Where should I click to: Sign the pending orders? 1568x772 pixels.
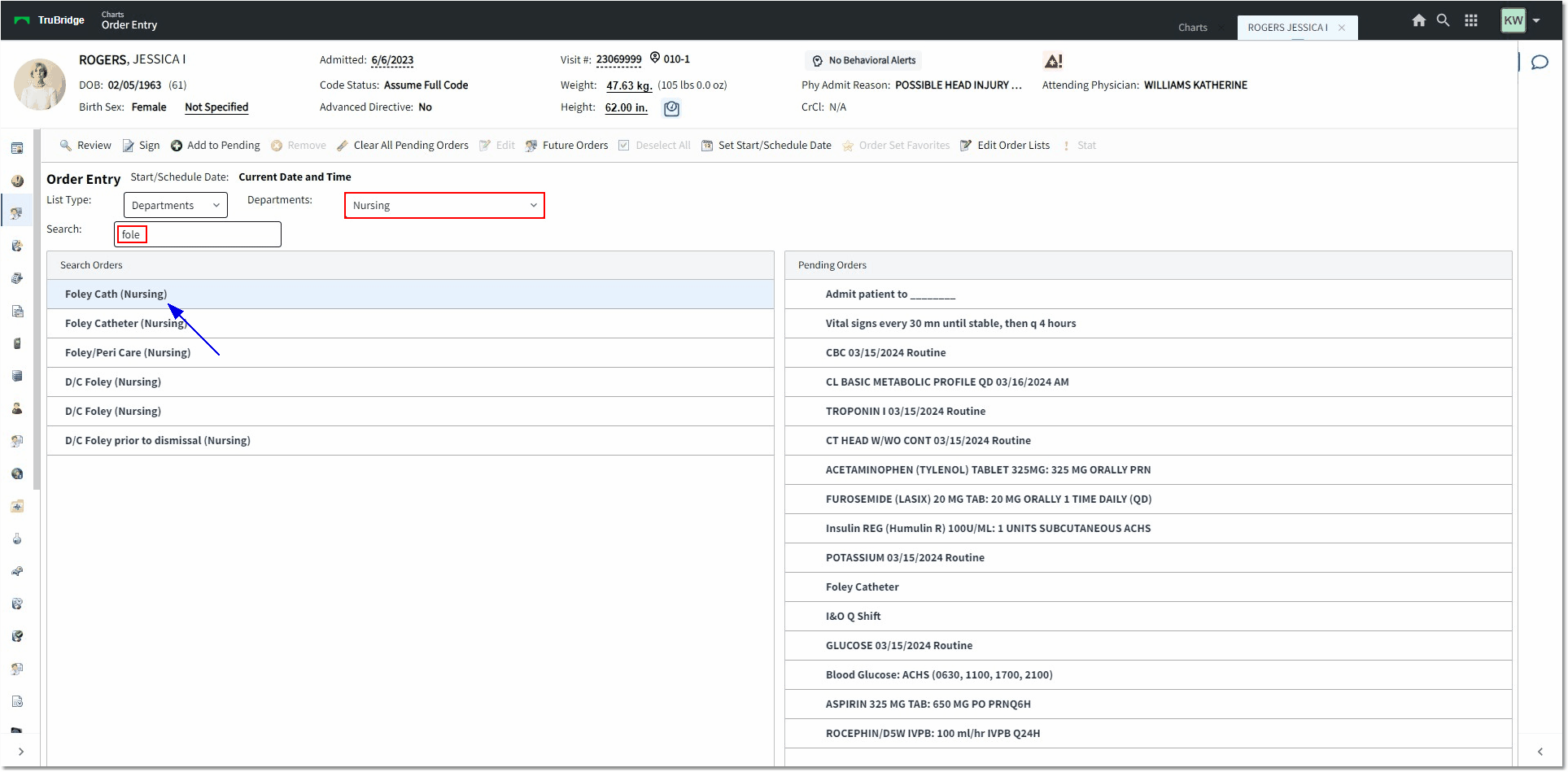pyautogui.click(x=141, y=146)
